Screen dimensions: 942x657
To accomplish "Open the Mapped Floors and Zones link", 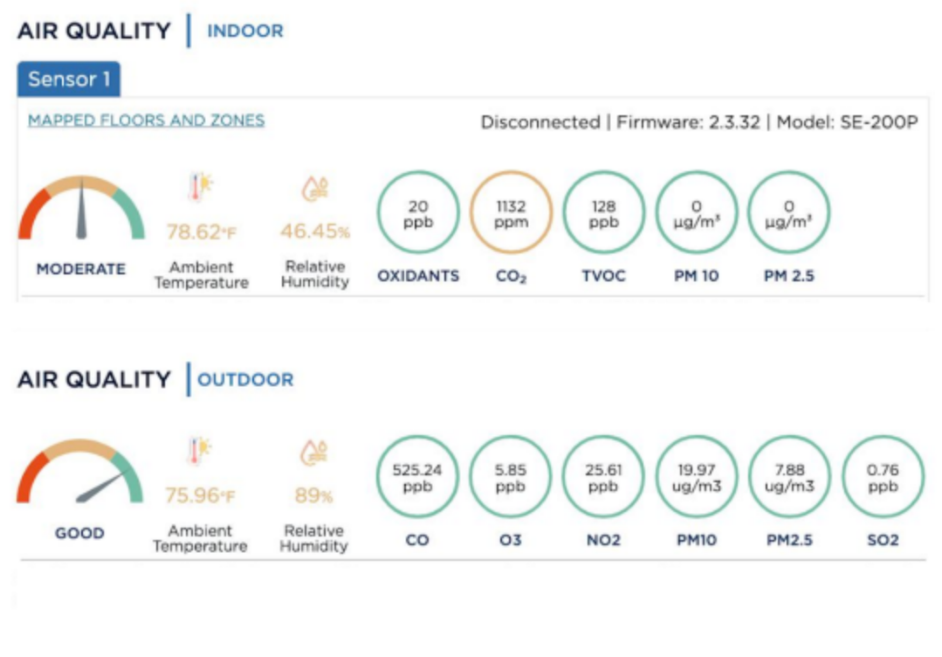I will click(x=146, y=120).
